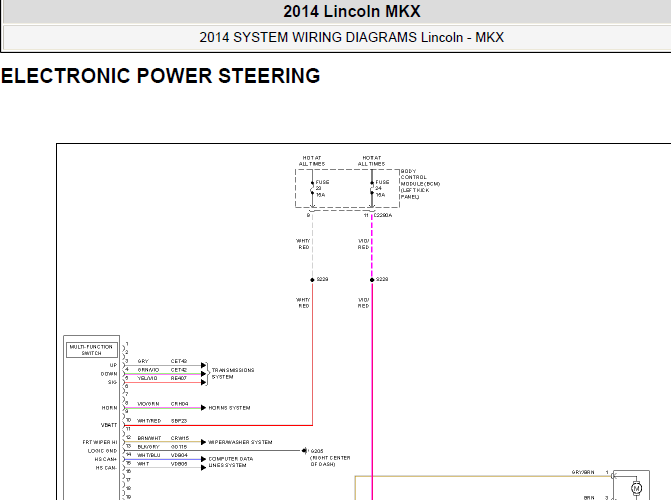This screenshot has height=500, width=671.
Task: Click the 'ELECTRONIC POWER STEERING' heading
Action: coord(160,76)
